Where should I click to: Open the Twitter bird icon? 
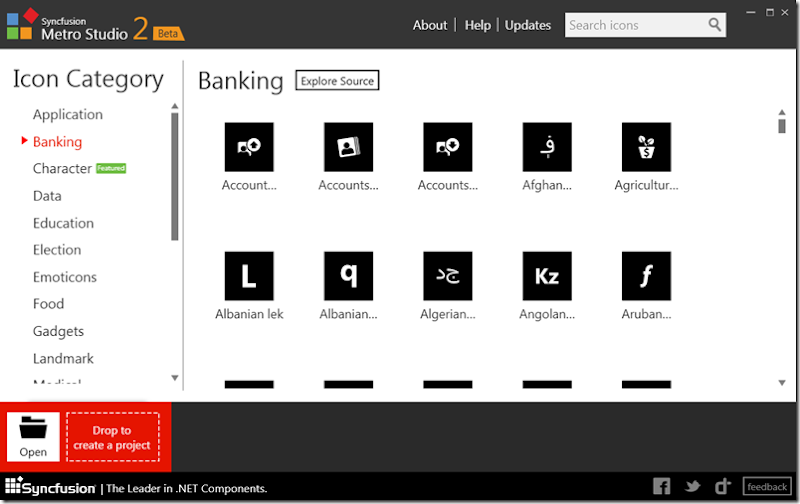(x=692, y=486)
